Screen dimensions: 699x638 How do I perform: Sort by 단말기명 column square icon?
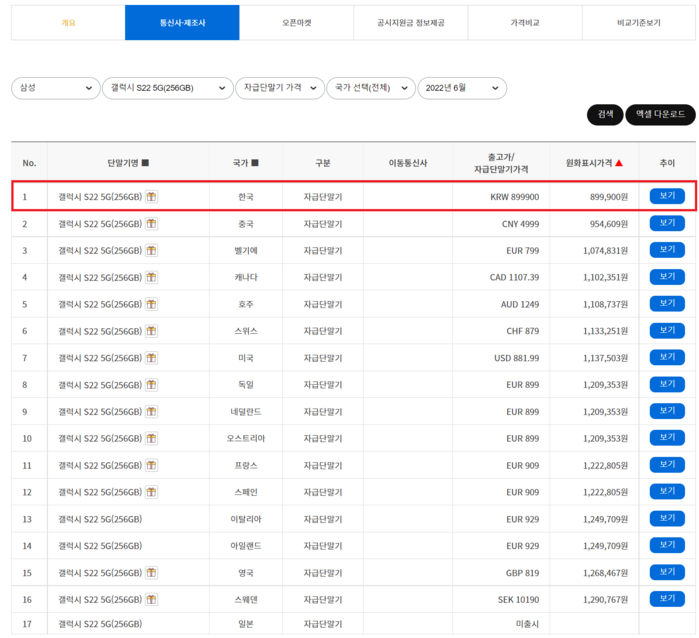tap(145, 163)
